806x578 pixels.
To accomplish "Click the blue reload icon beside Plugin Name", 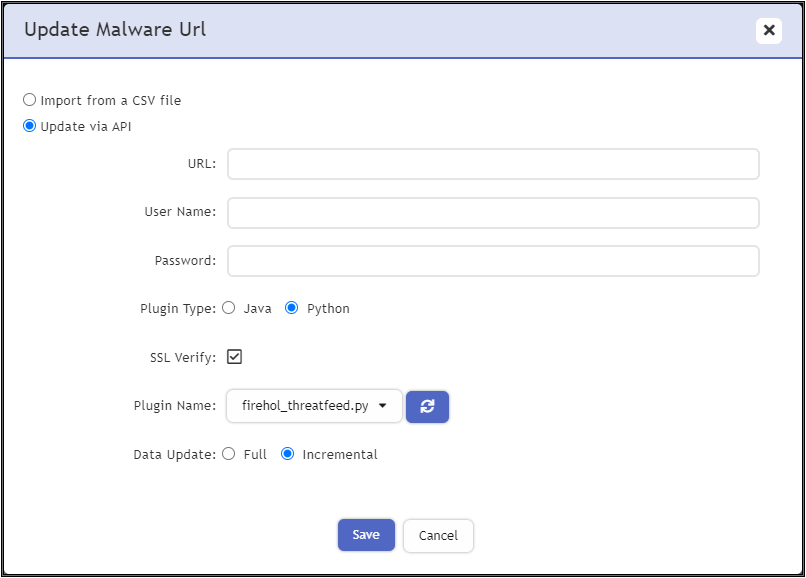I will pos(427,407).
